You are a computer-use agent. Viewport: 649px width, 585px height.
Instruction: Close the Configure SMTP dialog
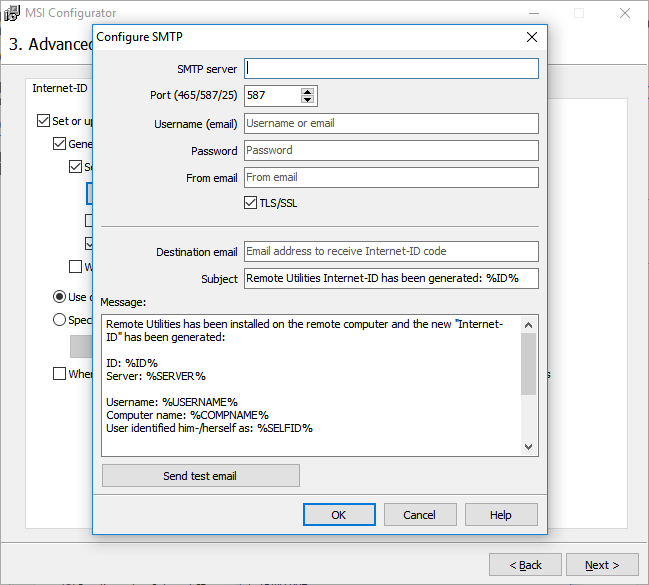click(x=532, y=37)
